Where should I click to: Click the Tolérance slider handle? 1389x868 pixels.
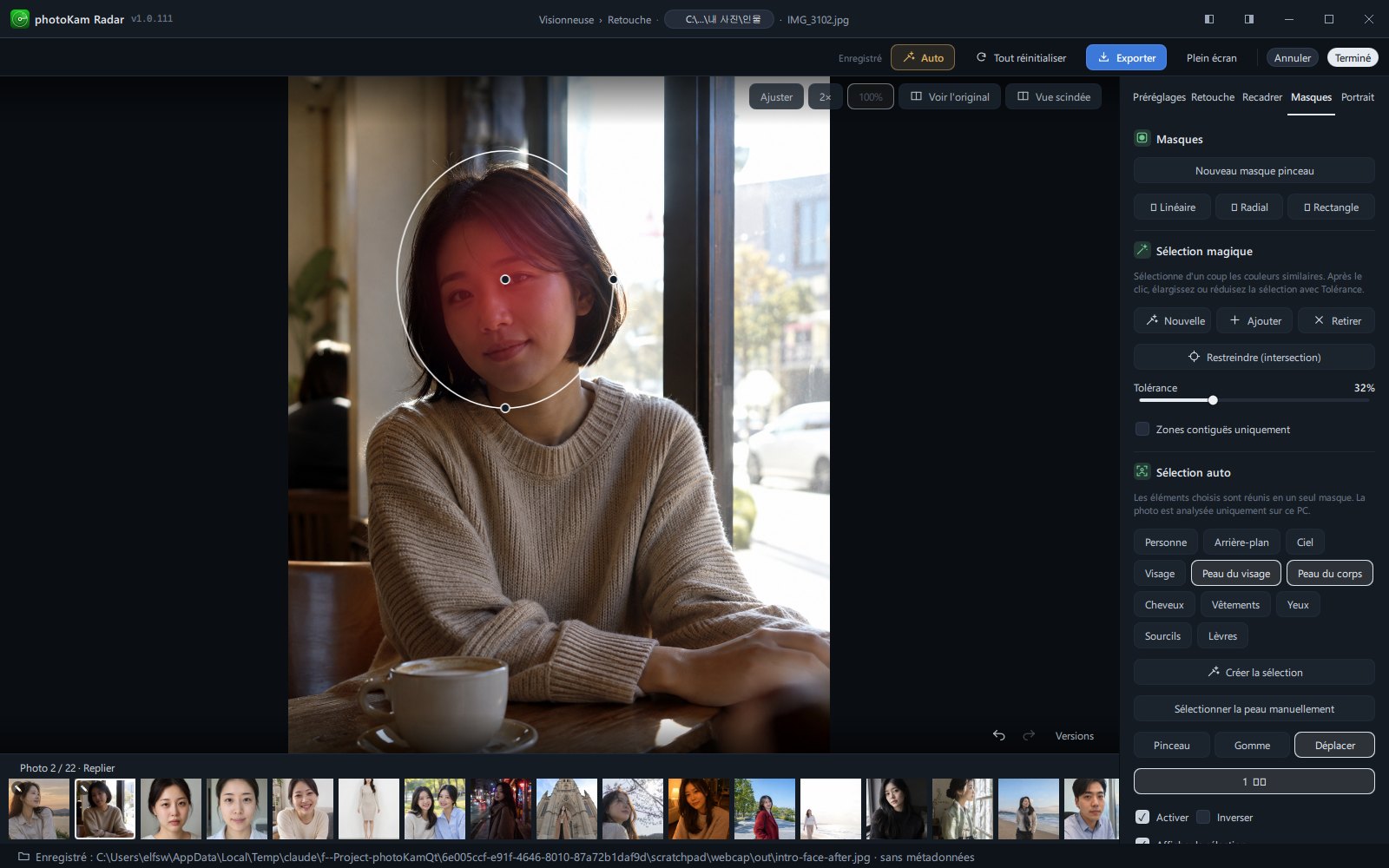pos(1213,400)
